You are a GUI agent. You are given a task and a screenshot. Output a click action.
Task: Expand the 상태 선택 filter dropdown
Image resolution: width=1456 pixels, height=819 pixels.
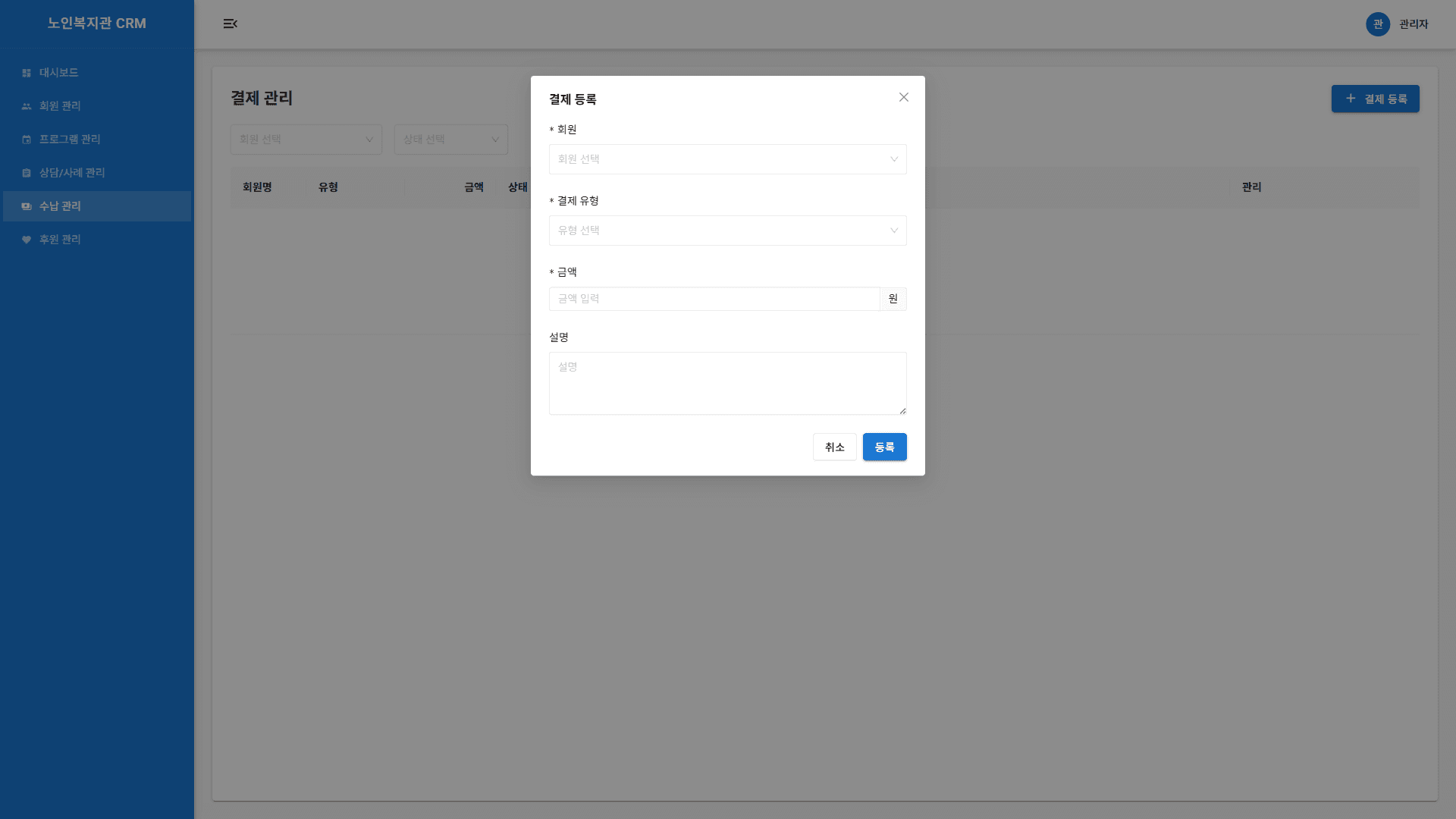pyautogui.click(x=450, y=140)
